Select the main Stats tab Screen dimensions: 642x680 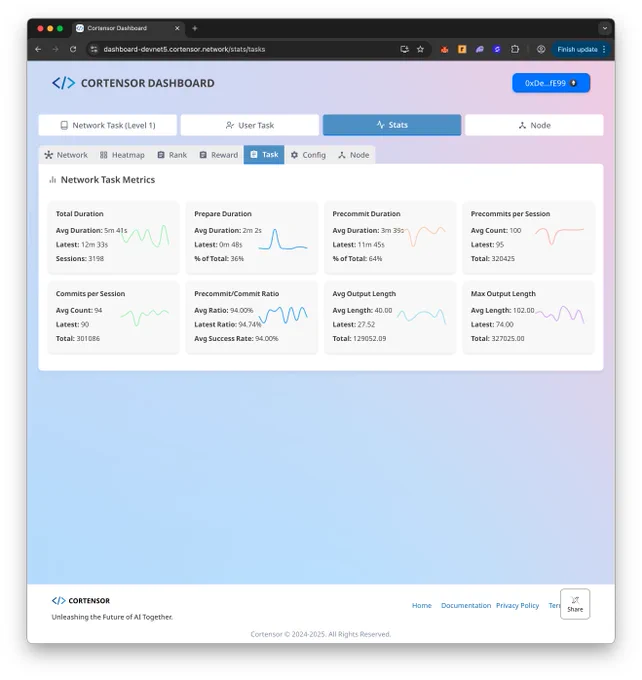click(392, 125)
